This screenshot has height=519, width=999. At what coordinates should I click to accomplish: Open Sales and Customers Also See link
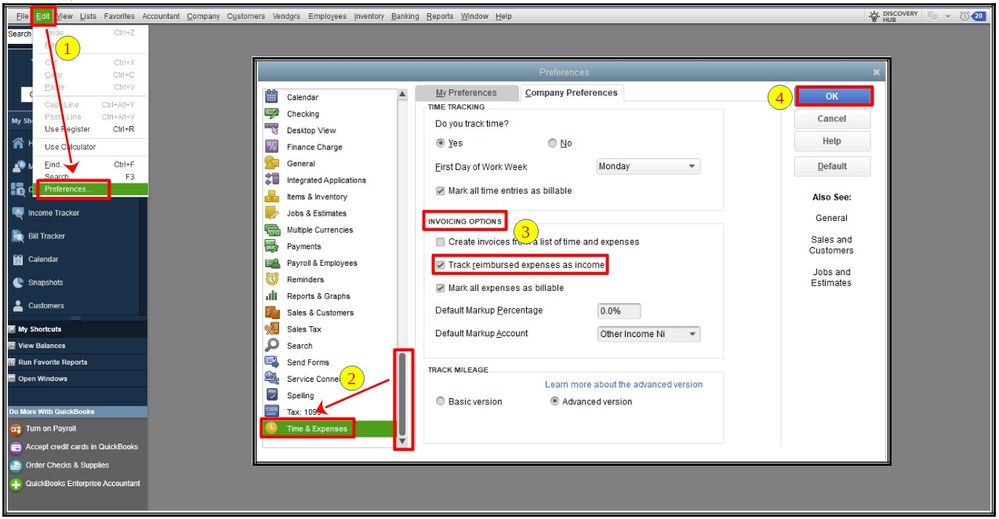click(831, 245)
